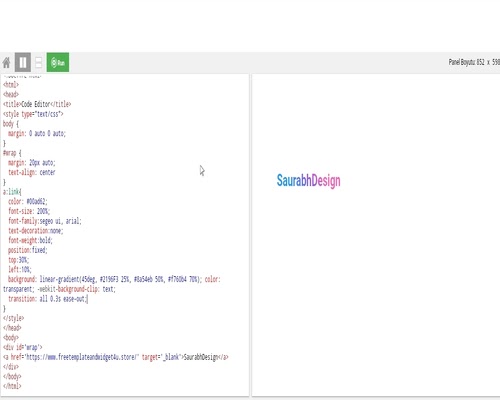Click the closing </style> tag line
500x400 pixels.
[x=13, y=318]
